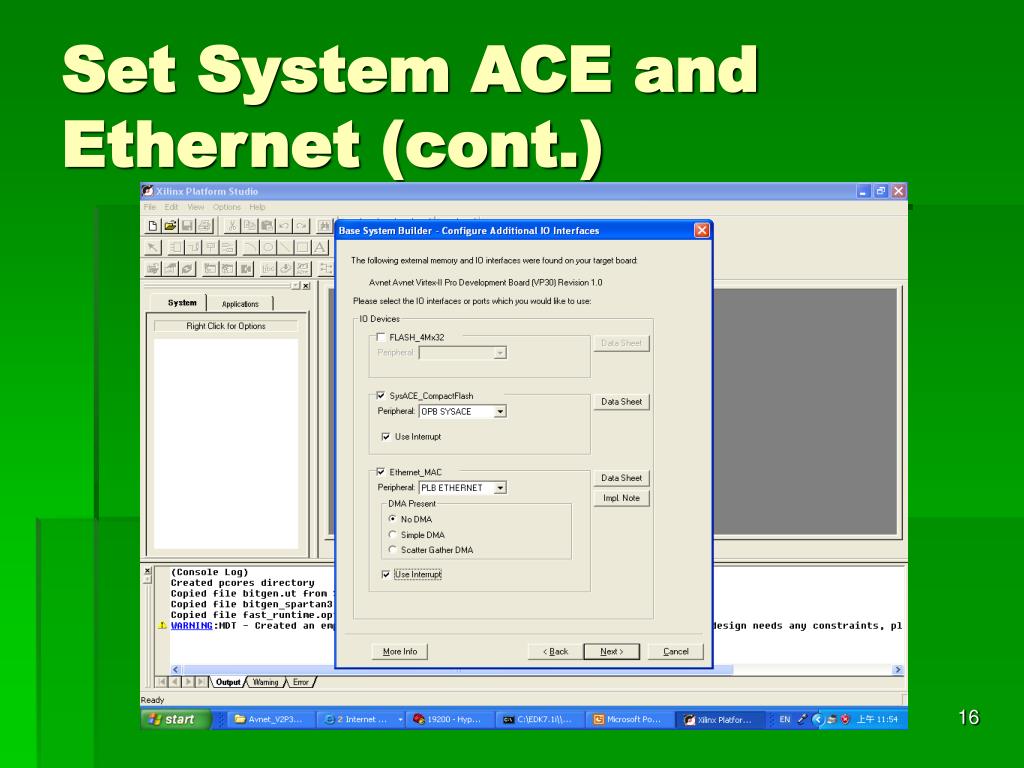Viewport: 1024px width, 768px height.
Task: Select the arc drawing tool
Action: [250, 248]
